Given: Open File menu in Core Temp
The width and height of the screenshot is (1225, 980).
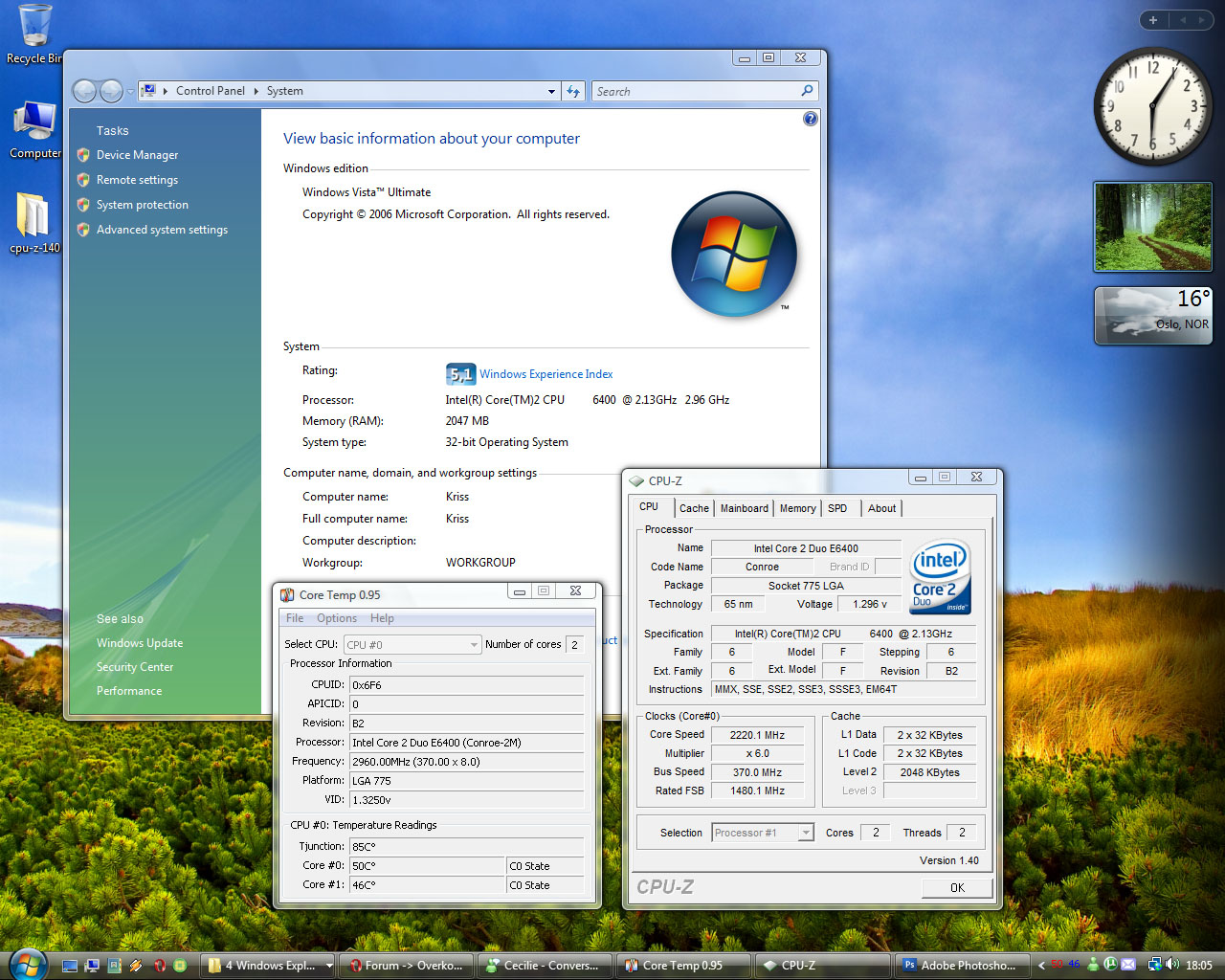Looking at the screenshot, I should [x=295, y=618].
